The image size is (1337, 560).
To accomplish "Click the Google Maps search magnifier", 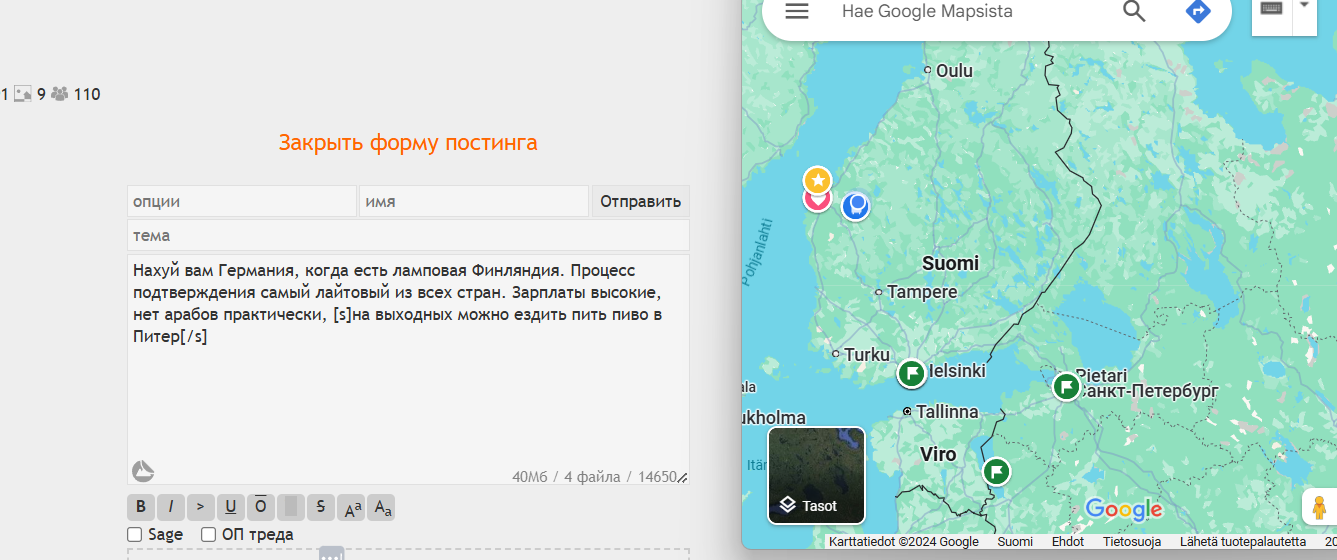I will click(1134, 11).
